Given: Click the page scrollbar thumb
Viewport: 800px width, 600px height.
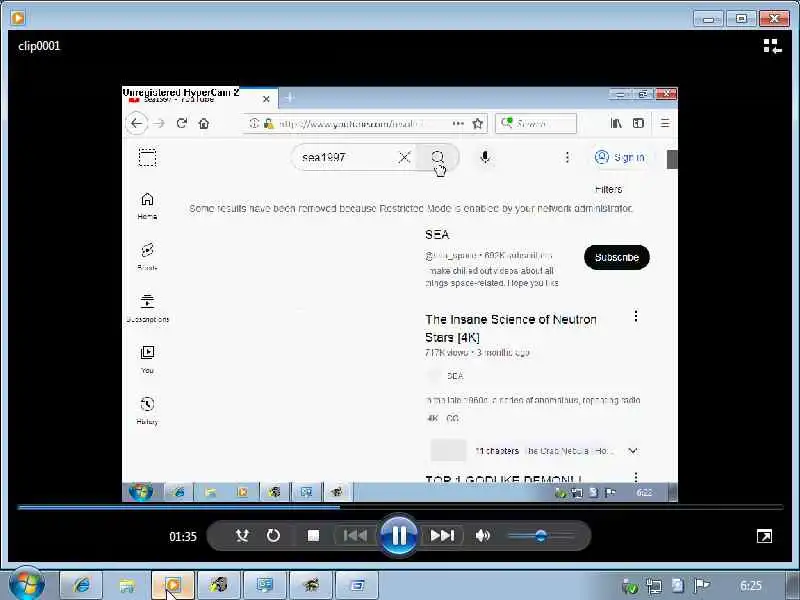Looking at the screenshot, I should tap(672, 160).
